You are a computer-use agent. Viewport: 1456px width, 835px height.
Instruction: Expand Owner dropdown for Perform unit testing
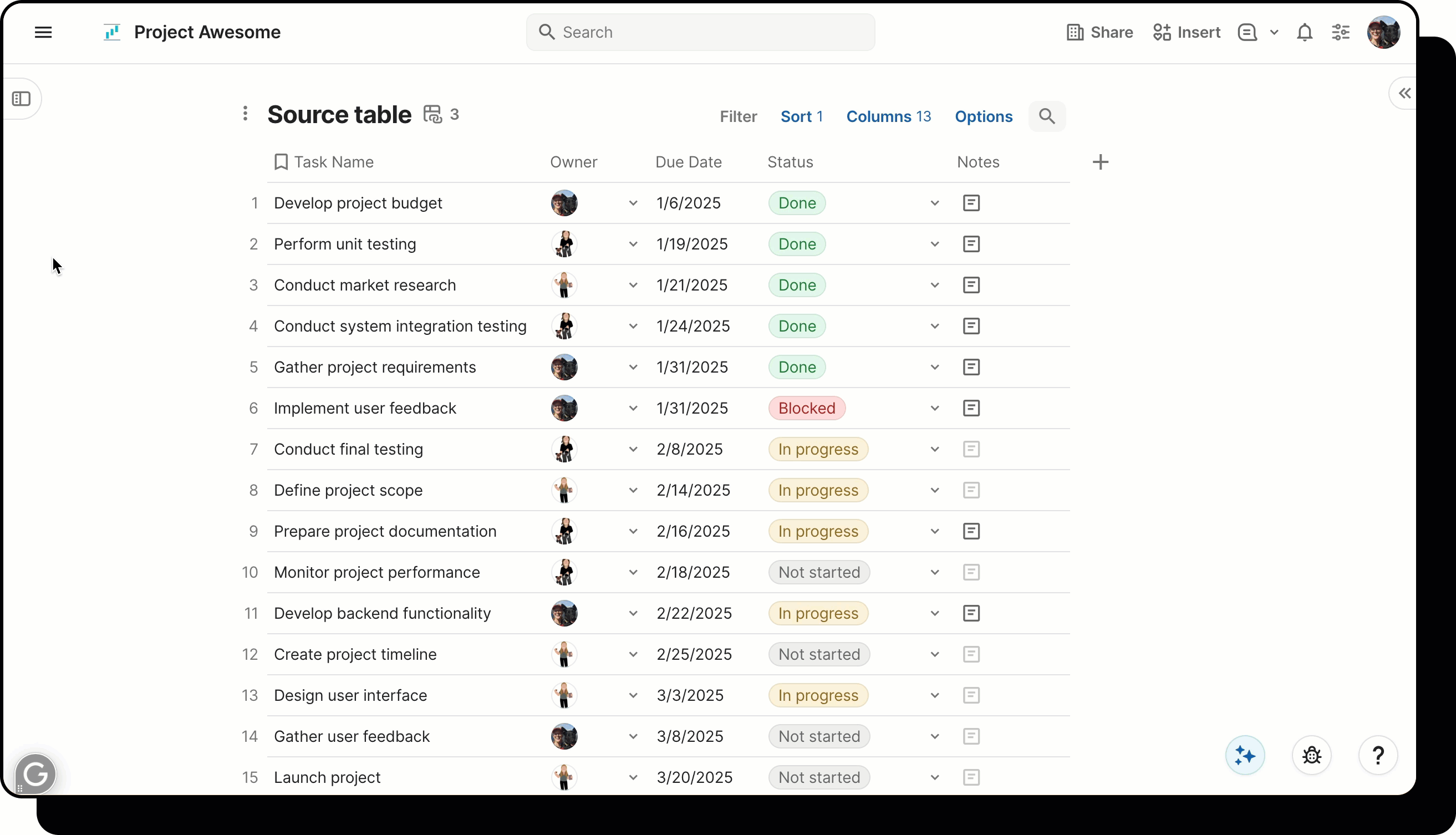pyautogui.click(x=633, y=245)
